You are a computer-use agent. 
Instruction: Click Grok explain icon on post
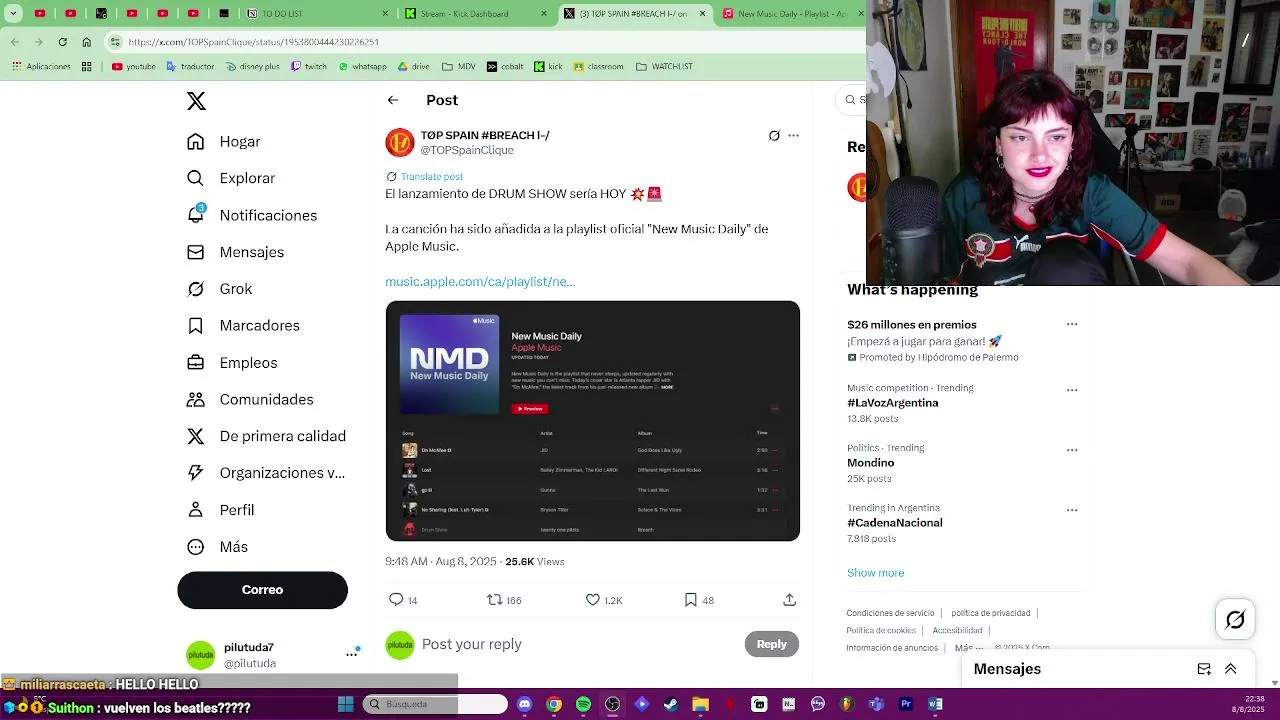coord(774,136)
